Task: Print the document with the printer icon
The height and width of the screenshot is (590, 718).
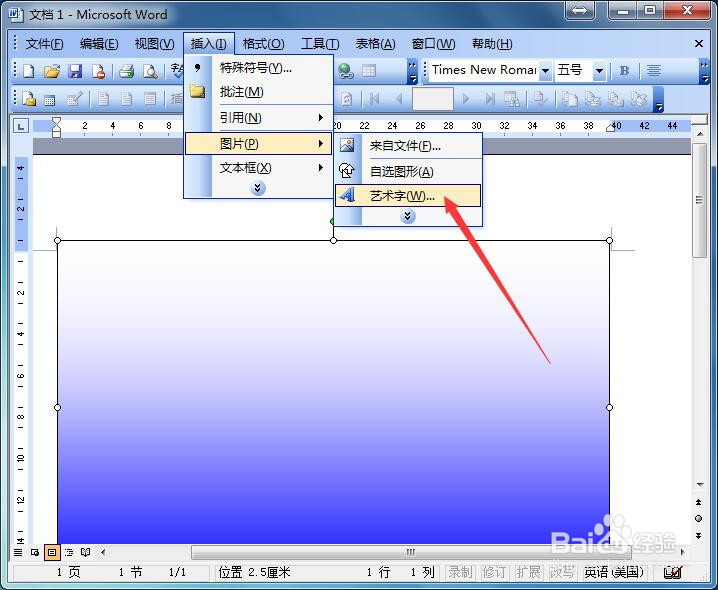Action: (126, 71)
